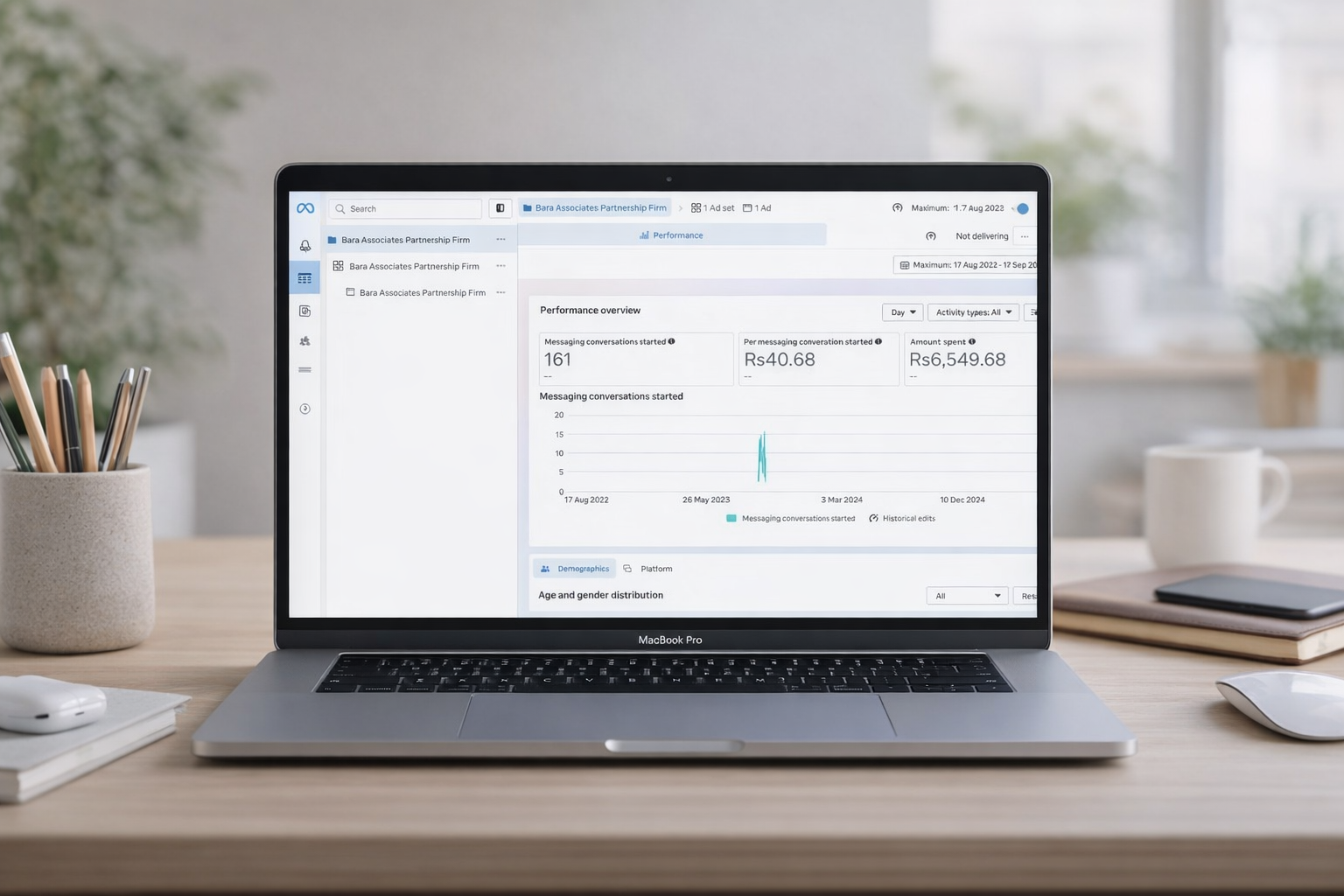This screenshot has height=896, width=1344.
Task: Open more options for the top campaign row
Action: click(500, 240)
